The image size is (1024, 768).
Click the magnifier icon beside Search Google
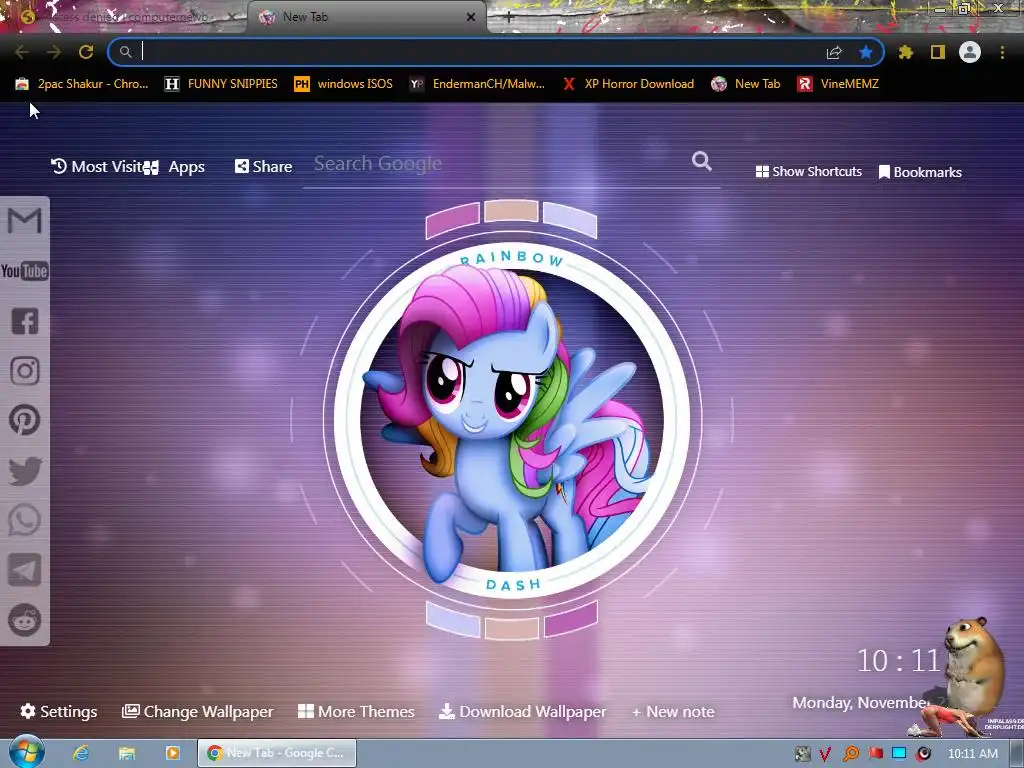pos(701,161)
